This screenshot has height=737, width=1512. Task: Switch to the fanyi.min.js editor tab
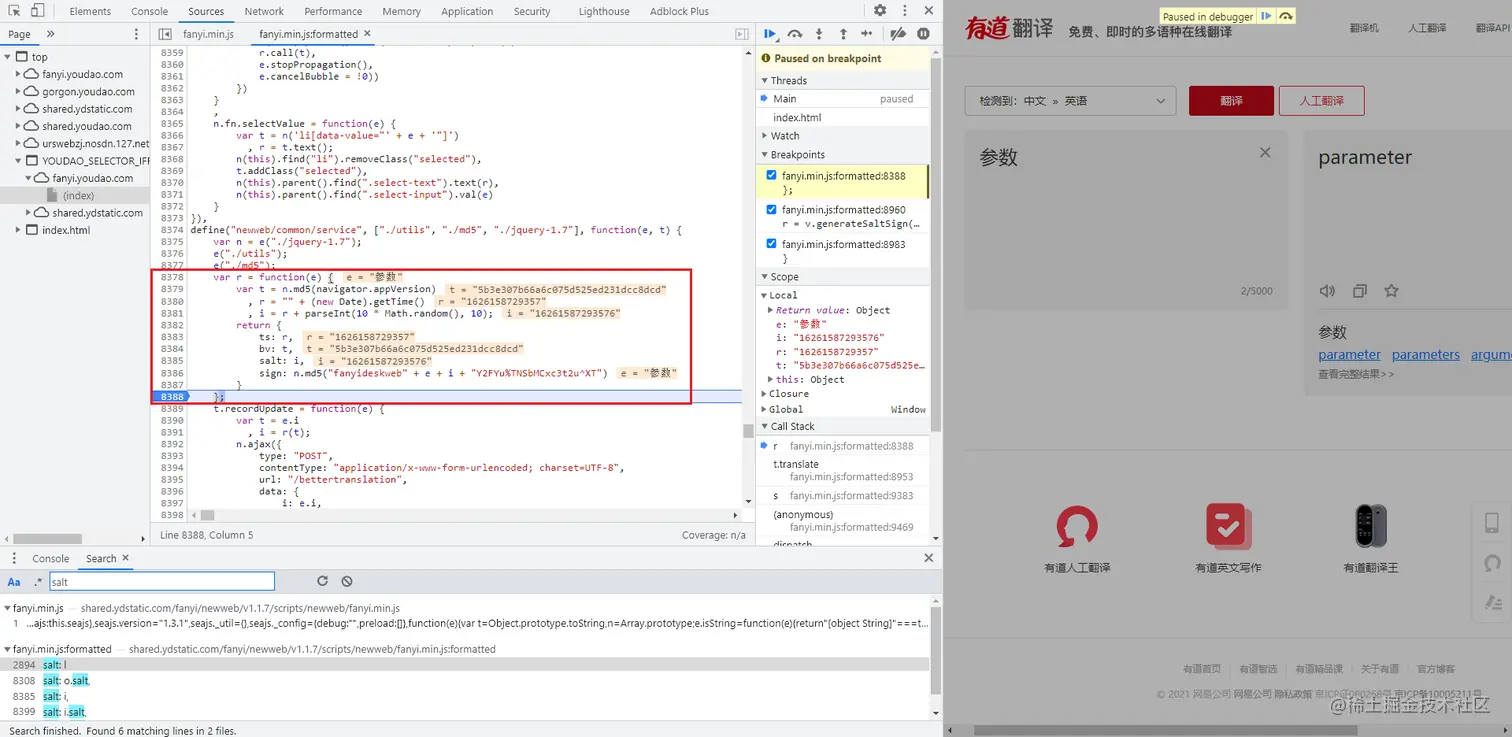(208, 34)
